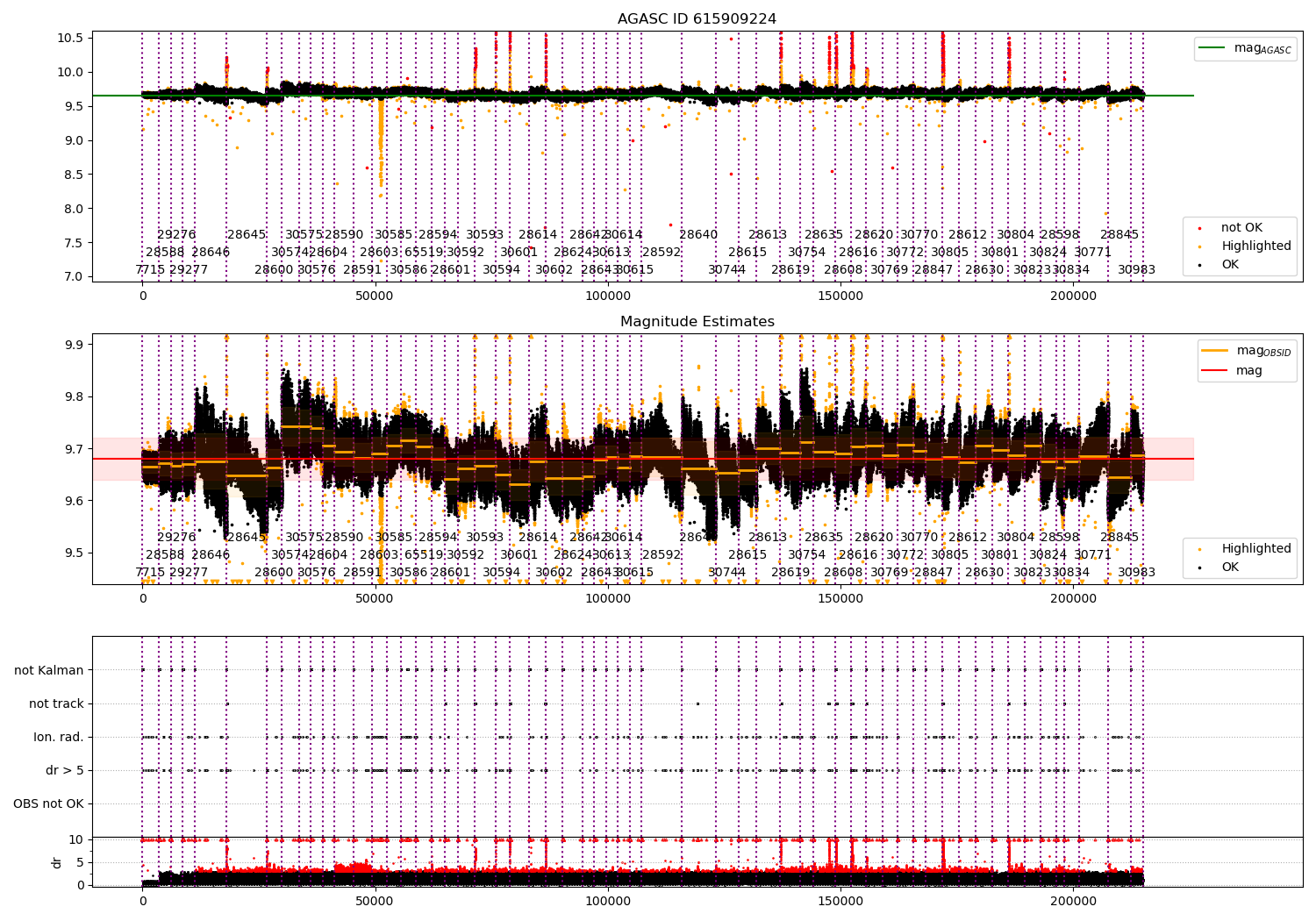This screenshot has height=921, width=1316.
Task: Click the 100000 tick under the Magnitude Estimates plot
Action: (x=608, y=599)
